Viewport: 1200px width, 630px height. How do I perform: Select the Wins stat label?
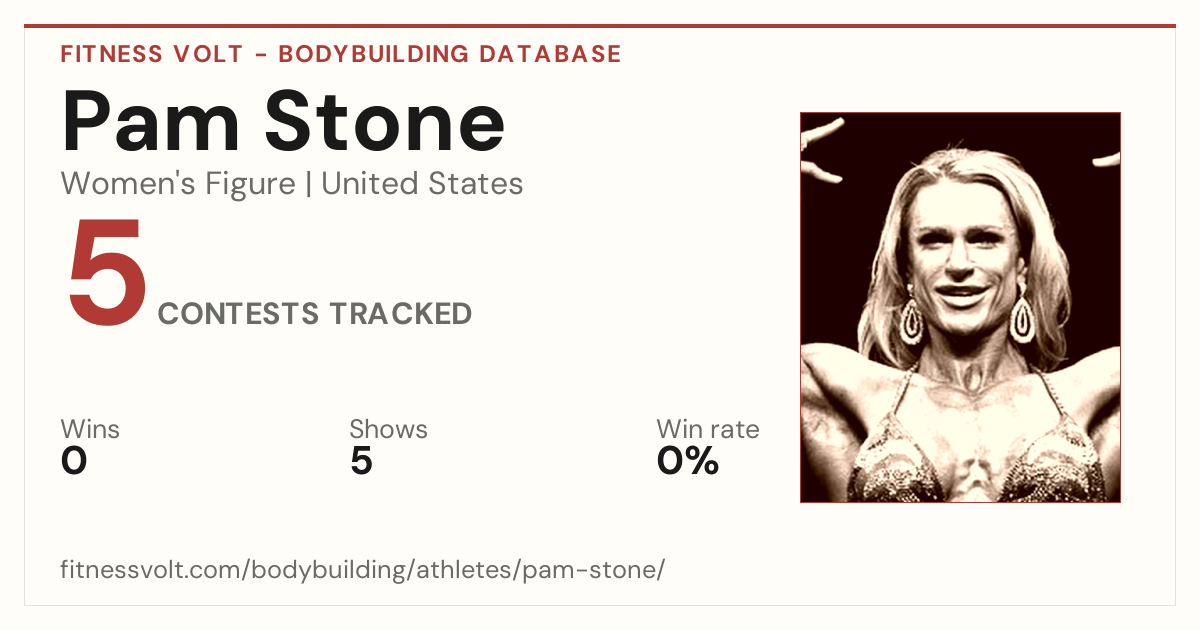coord(90,430)
